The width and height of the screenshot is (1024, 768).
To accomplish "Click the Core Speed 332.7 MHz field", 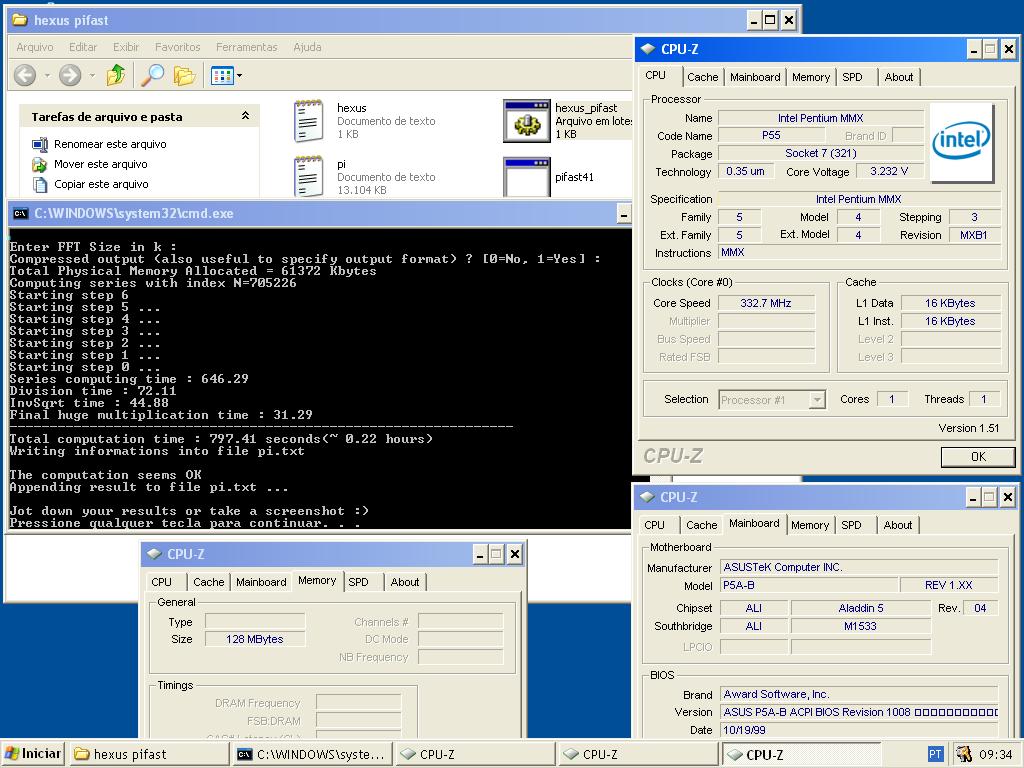I will point(766,303).
